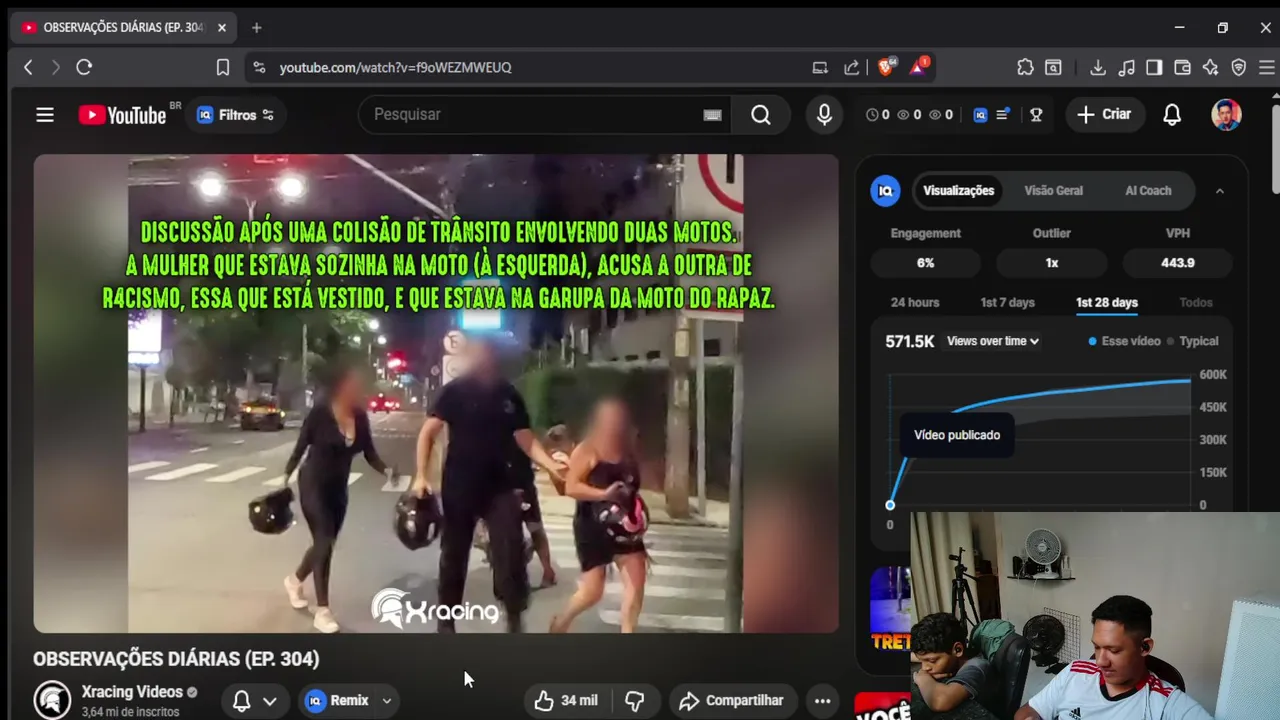Viewport: 1280px width, 720px height.
Task: Open the browser main menu icon
Action: pos(1267,67)
